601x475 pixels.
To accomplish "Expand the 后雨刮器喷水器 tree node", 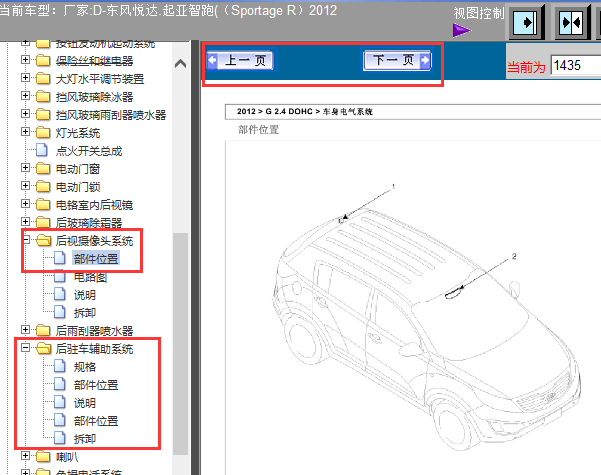I will 25,330.
